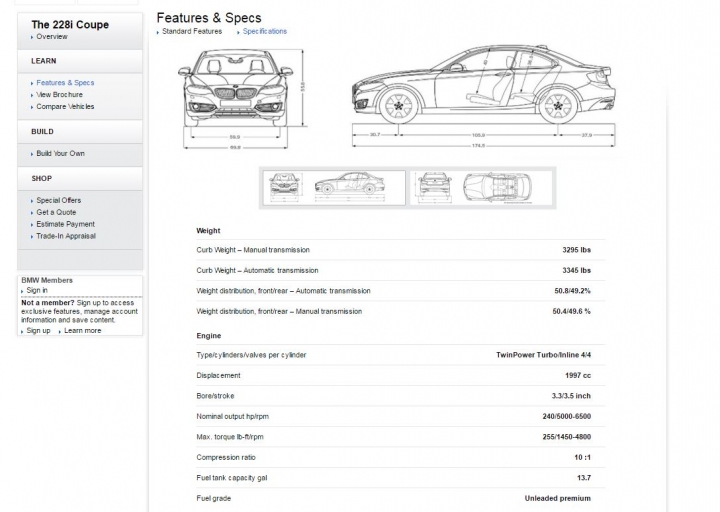Click the BUILD section header
This screenshot has height=512, width=720.
tap(42, 132)
